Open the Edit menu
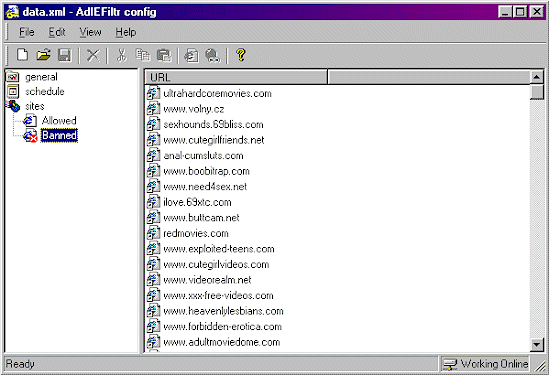This screenshot has height=376, width=550. click(57, 32)
